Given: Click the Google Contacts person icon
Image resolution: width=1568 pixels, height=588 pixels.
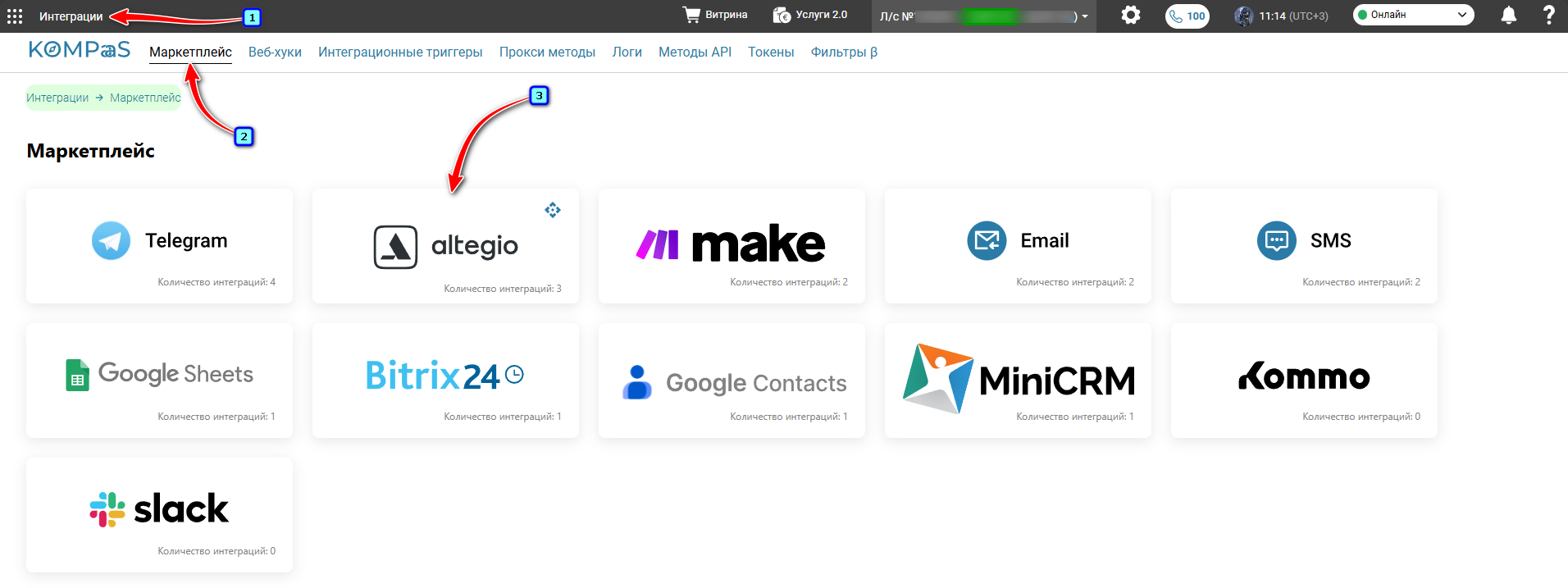Looking at the screenshot, I should [637, 382].
